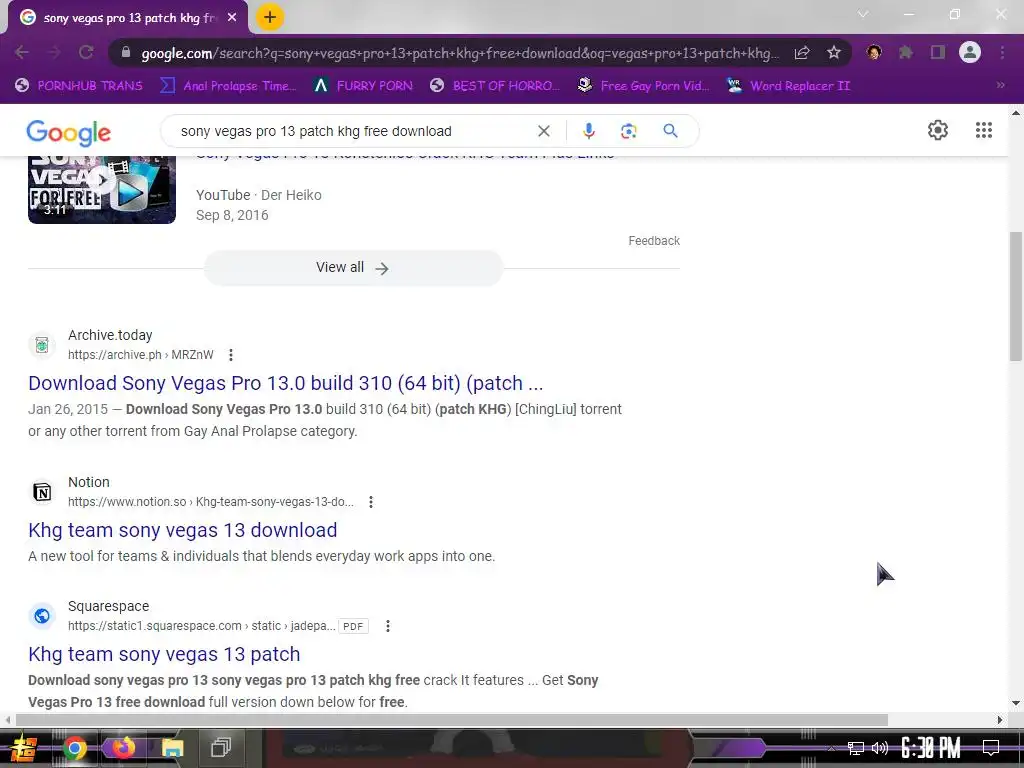Click the static1.squarespace.com result URL
1024x768 pixels.
[x=202, y=626]
